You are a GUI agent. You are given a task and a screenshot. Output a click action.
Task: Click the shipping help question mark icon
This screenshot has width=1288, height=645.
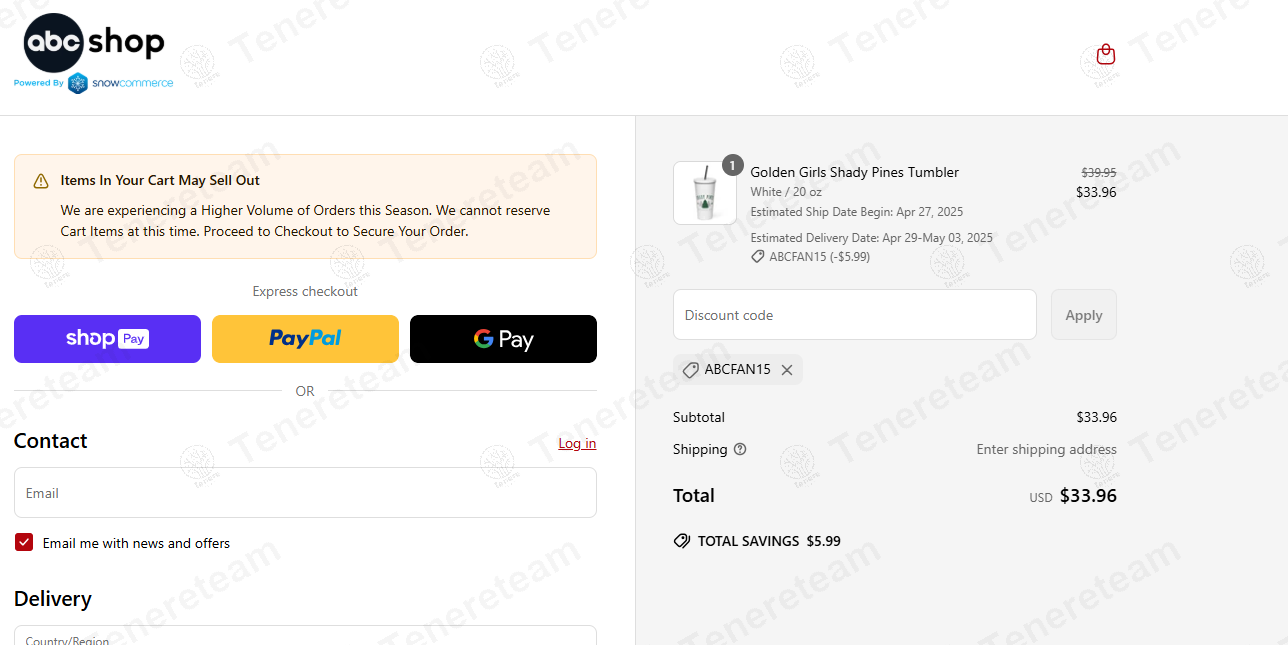pyautogui.click(x=740, y=449)
